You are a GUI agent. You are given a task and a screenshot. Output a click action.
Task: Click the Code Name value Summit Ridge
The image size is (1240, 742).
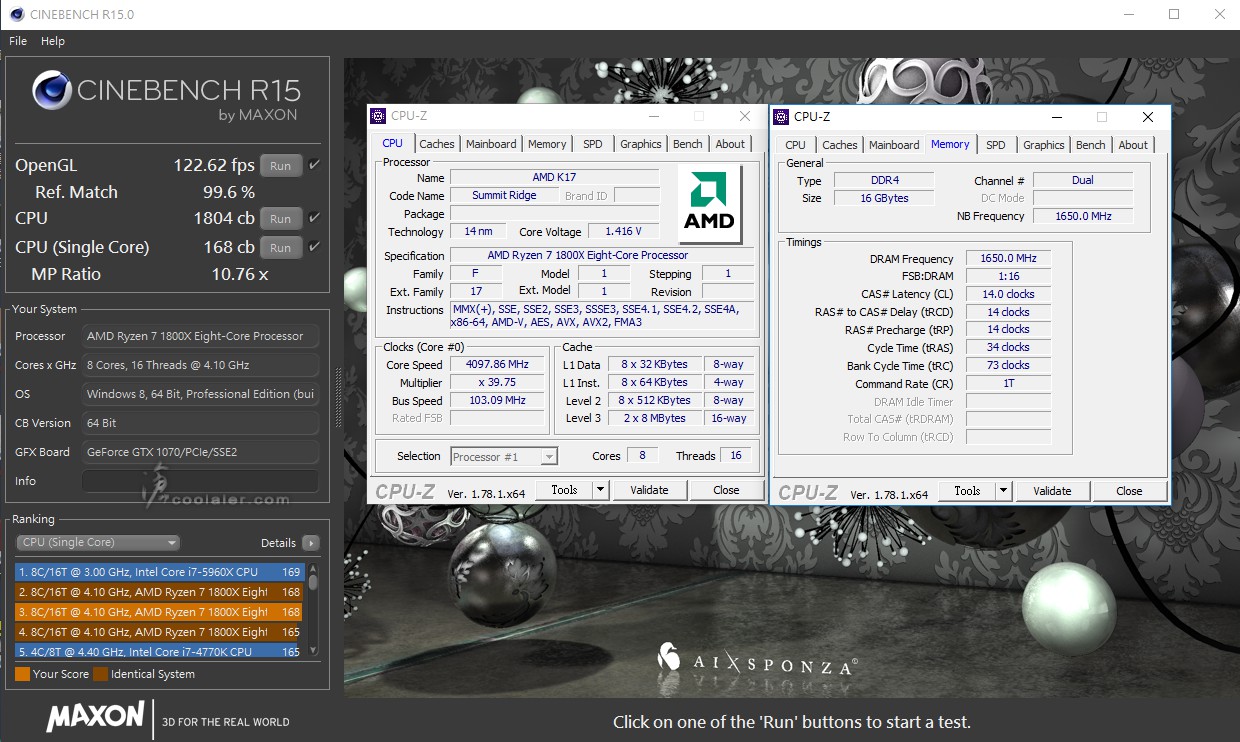pyautogui.click(x=504, y=195)
